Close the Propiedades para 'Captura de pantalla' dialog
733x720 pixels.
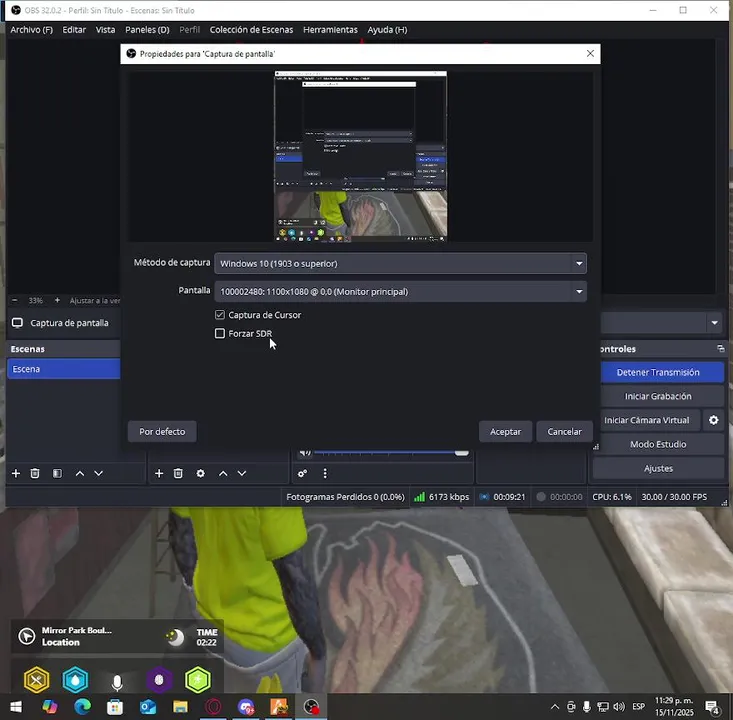[590, 53]
